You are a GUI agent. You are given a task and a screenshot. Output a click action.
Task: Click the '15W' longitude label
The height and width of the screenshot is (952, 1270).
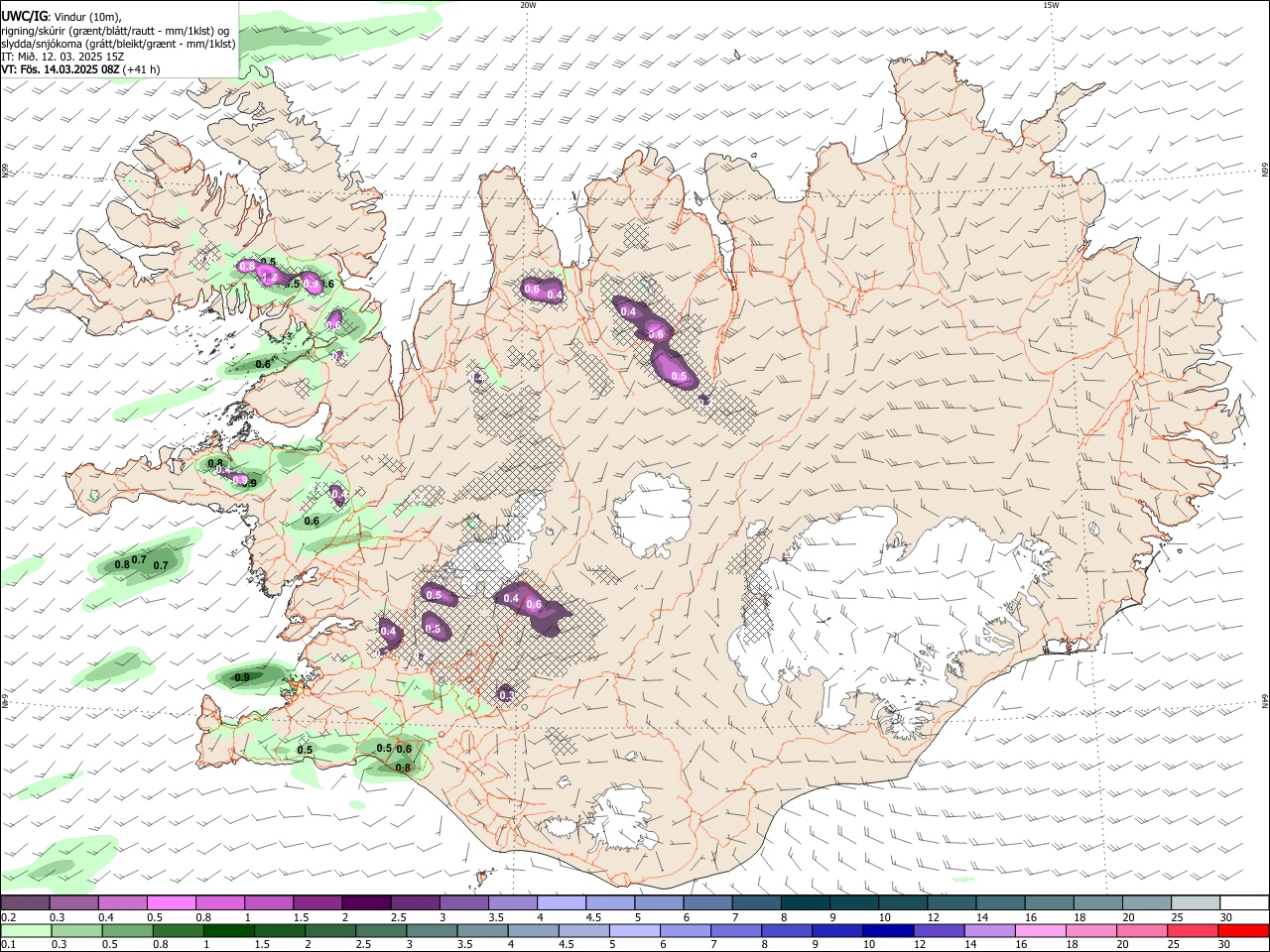click(x=1051, y=5)
